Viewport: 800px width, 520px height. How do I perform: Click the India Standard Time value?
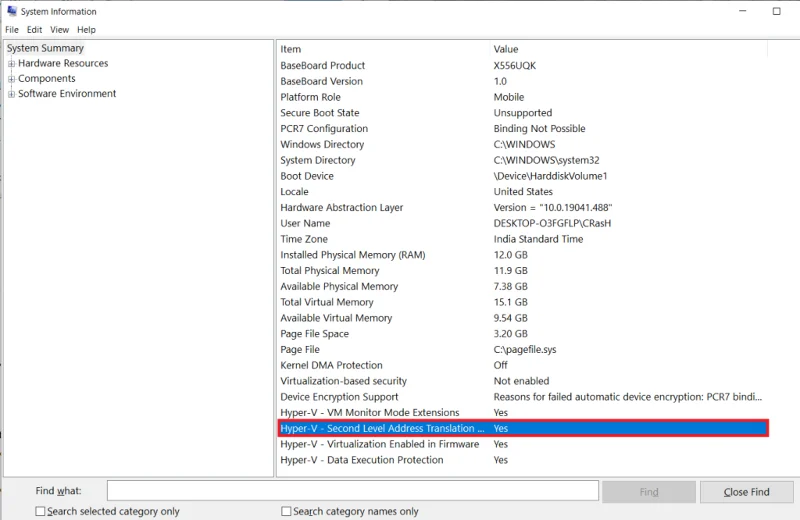[538, 239]
